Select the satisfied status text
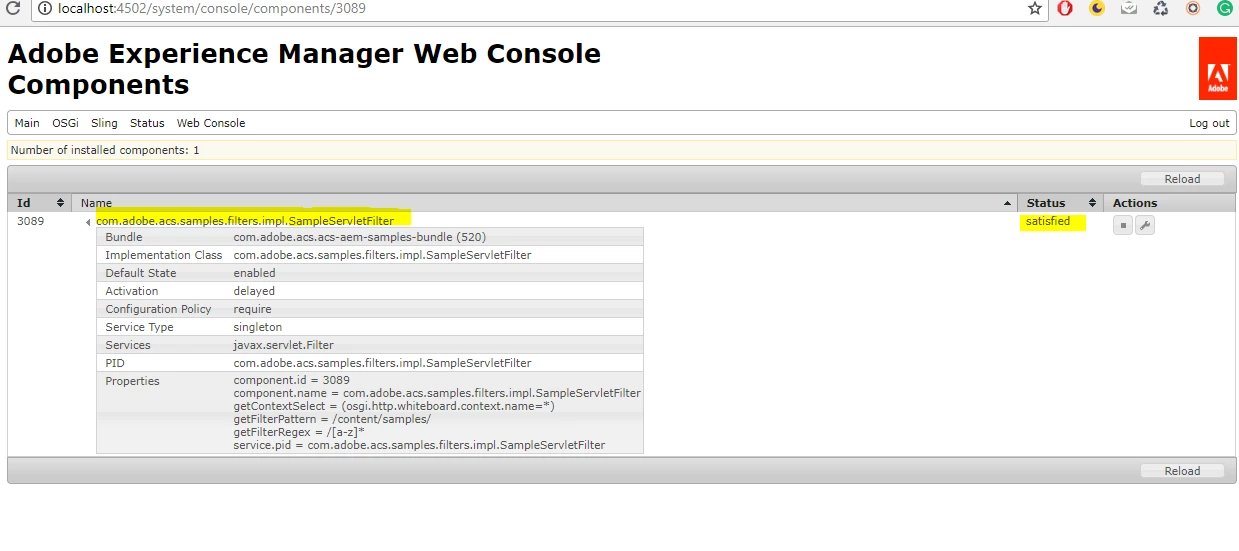The width and height of the screenshot is (1239, 551). coord(1047,221)
